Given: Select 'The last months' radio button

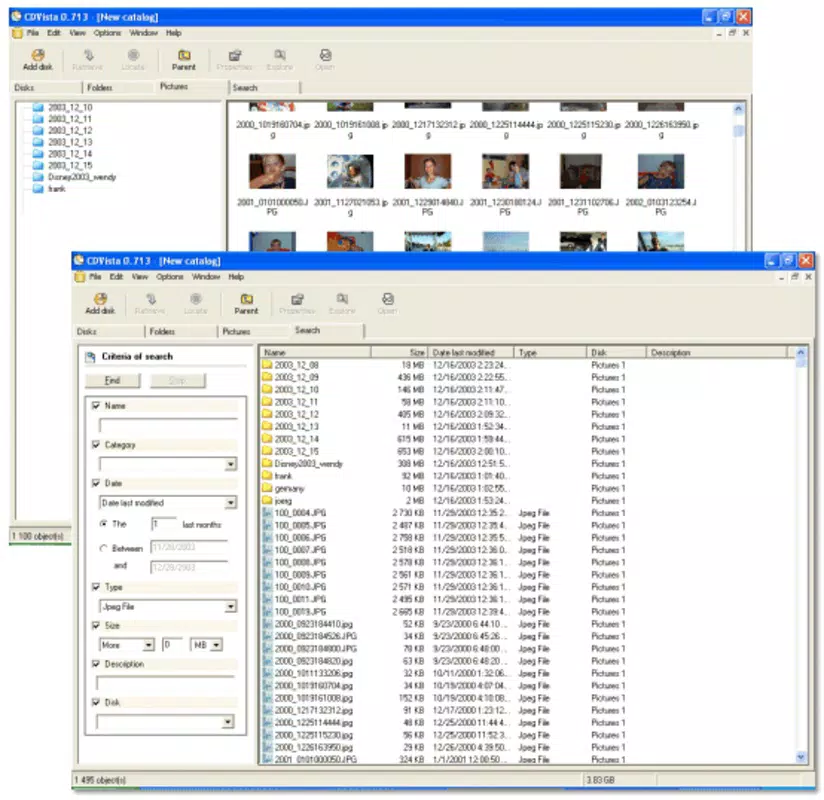Looking at the screenshot, I should 103,524.
